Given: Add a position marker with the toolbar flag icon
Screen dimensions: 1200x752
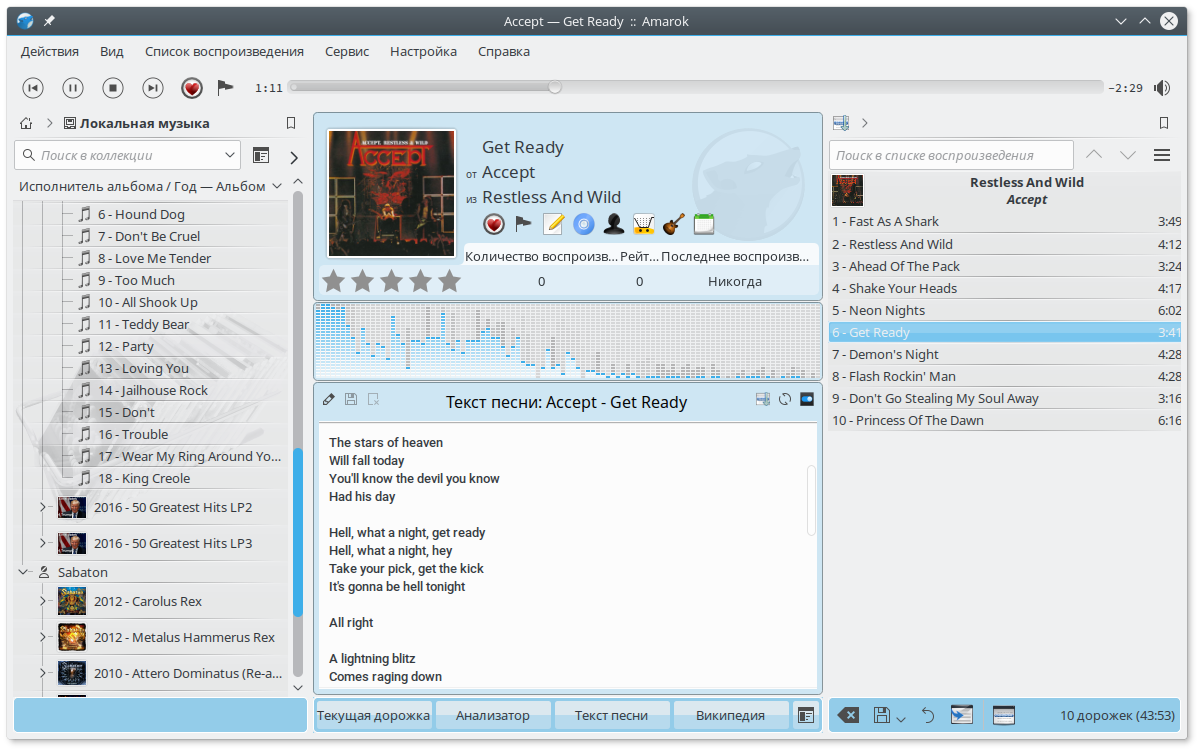Looking at the screenshot, I should pos(225,87).
